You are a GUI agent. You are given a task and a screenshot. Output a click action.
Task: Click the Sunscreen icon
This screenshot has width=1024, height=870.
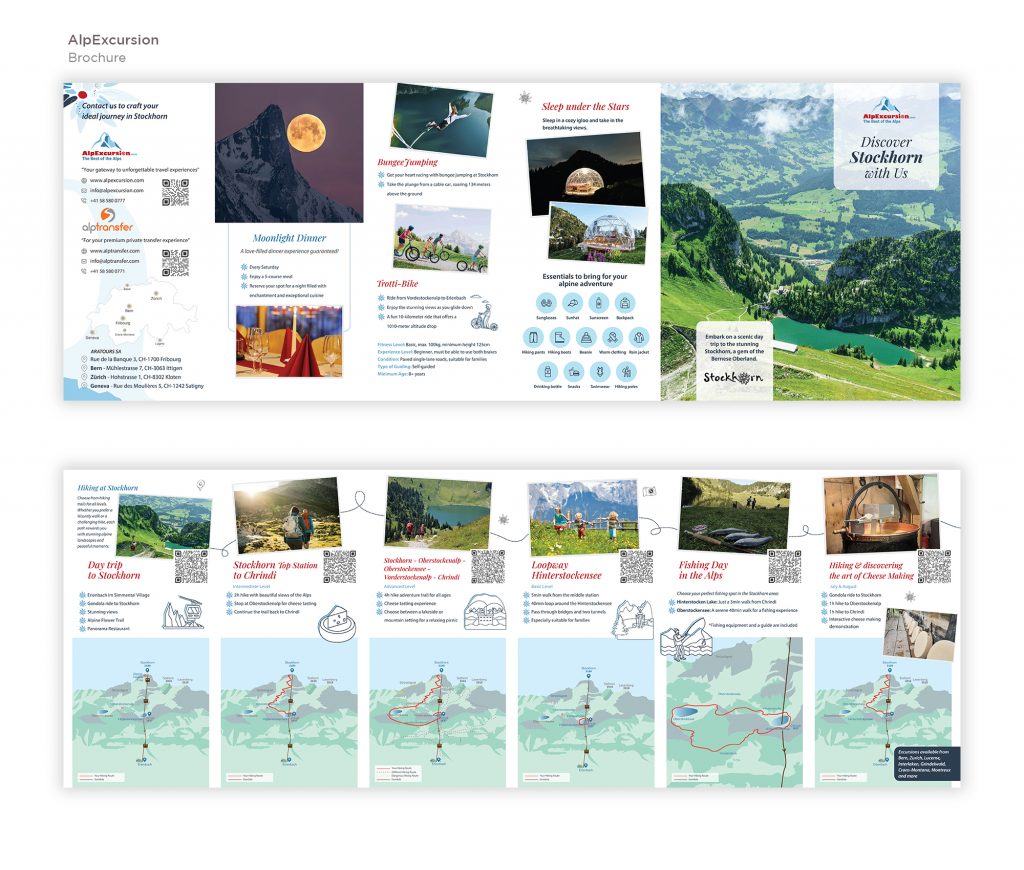(599, 302)
